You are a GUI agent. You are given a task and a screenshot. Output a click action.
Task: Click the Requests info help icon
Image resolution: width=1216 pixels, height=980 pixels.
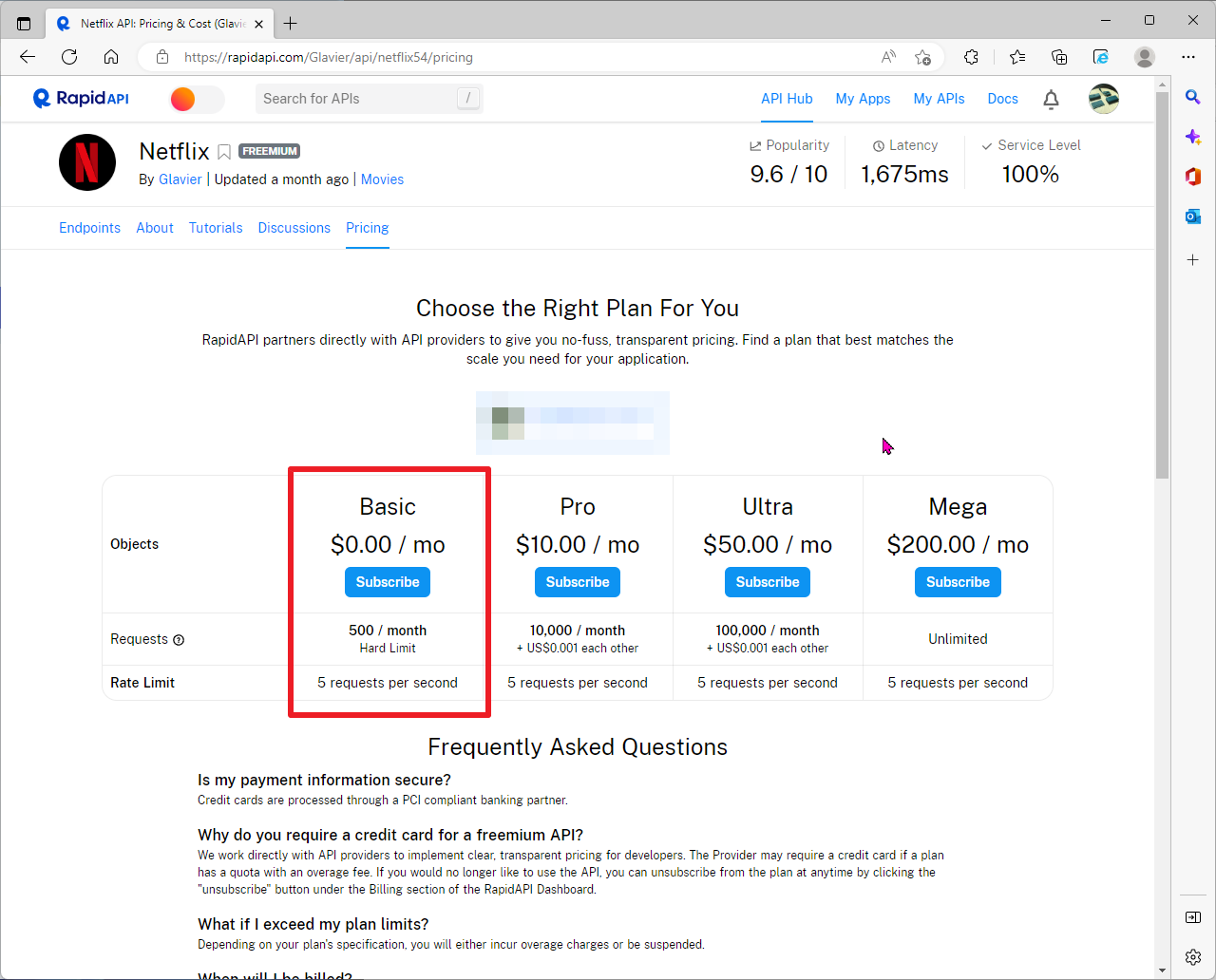179,640
